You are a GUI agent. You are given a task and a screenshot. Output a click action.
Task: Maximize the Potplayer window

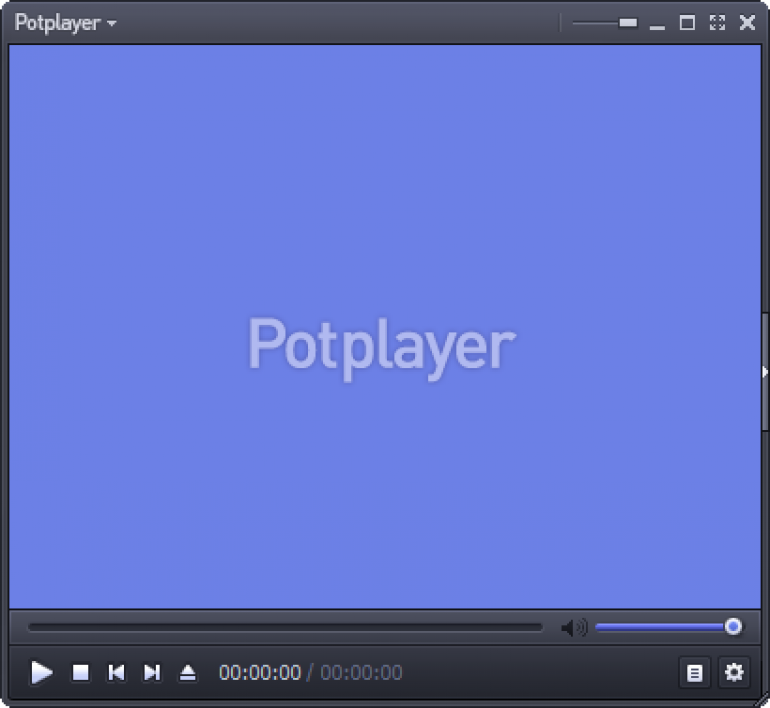pos(687,23)
